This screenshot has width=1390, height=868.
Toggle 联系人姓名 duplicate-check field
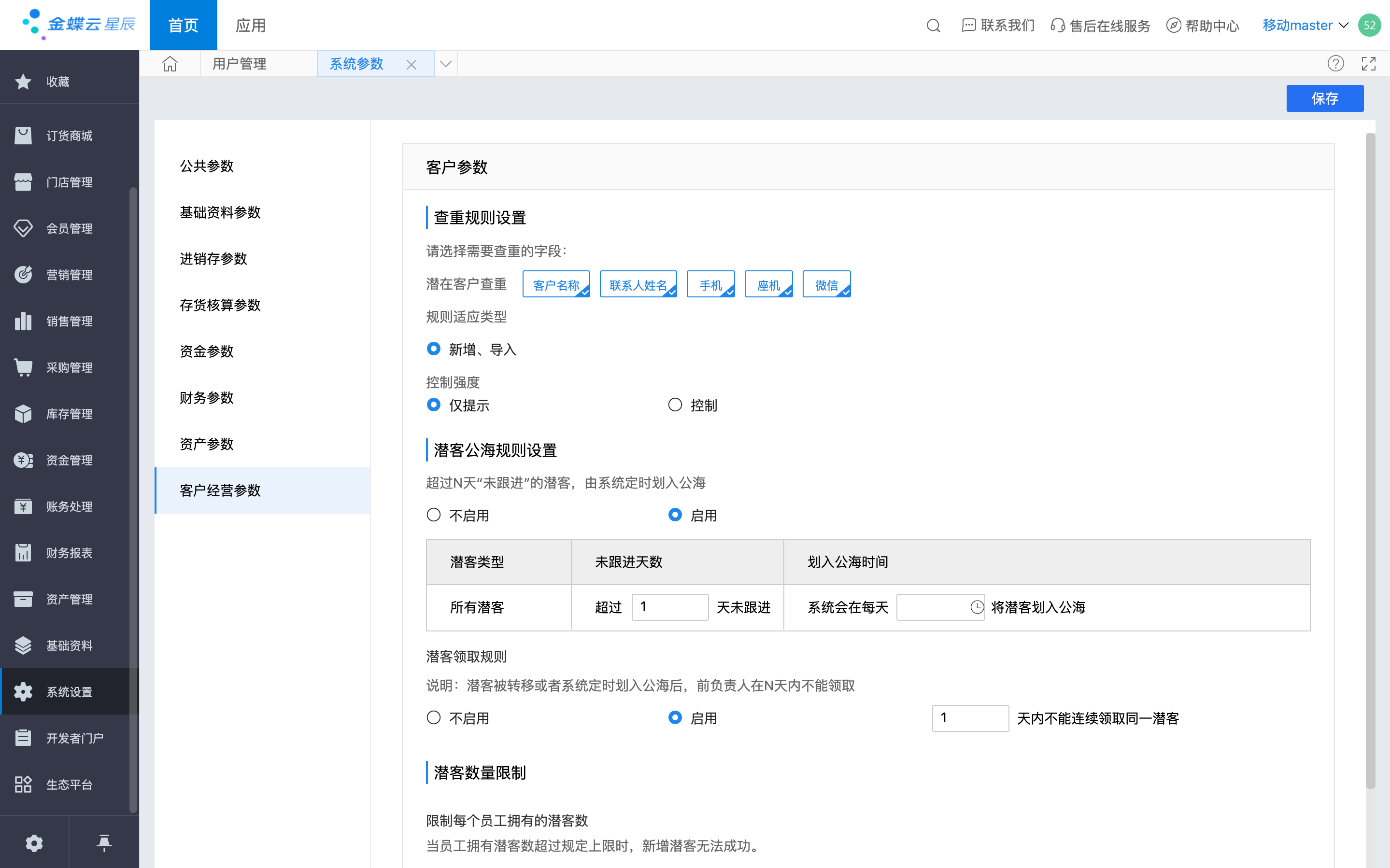point(638,284)
